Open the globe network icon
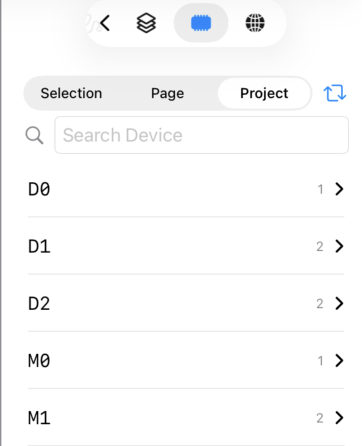The width and height of the screenshot is (362, 446). pyautogui.click(x=255, y=23)
